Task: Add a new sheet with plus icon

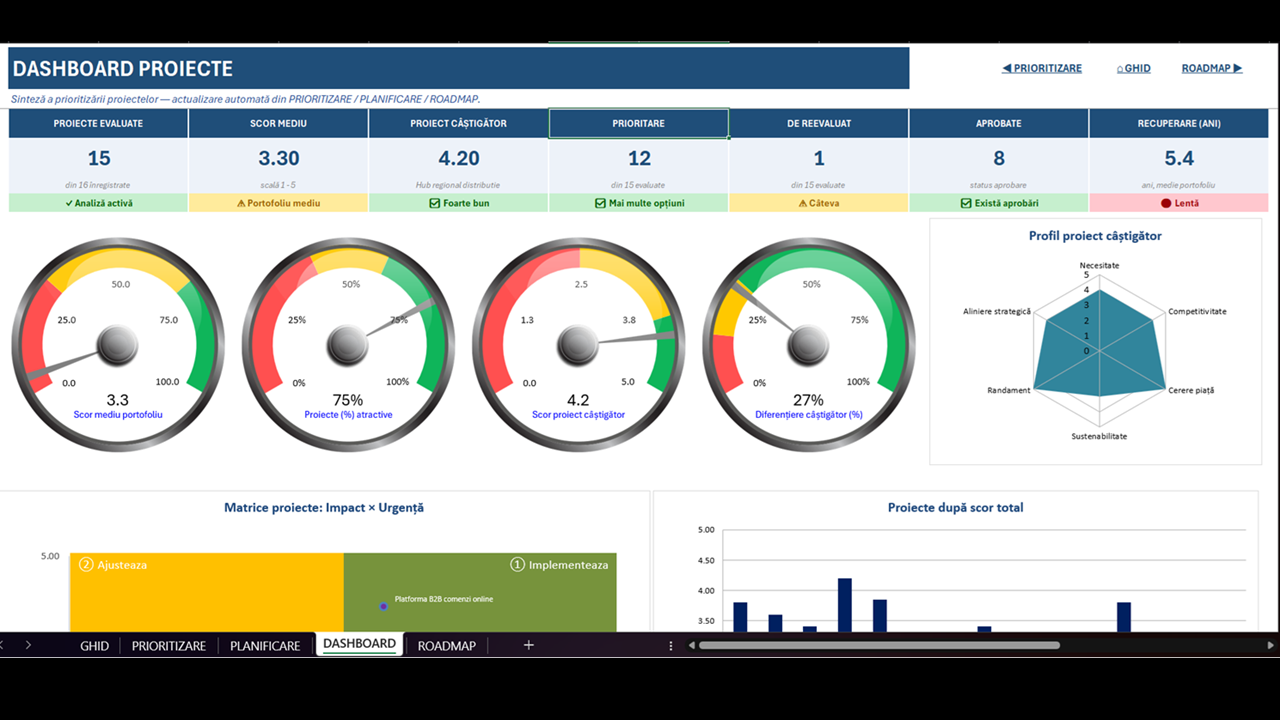Action: tap(529, 645)
